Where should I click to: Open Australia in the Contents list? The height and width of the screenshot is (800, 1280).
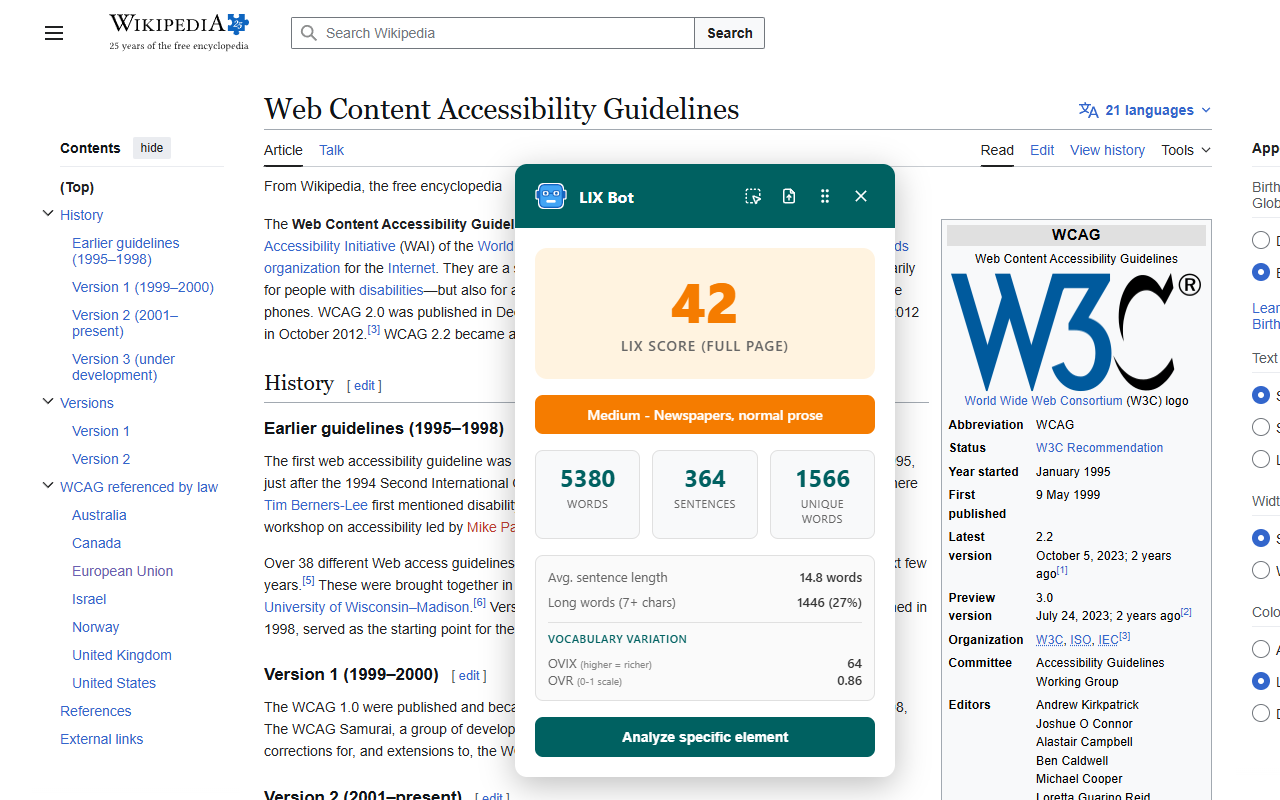point(99,515)
